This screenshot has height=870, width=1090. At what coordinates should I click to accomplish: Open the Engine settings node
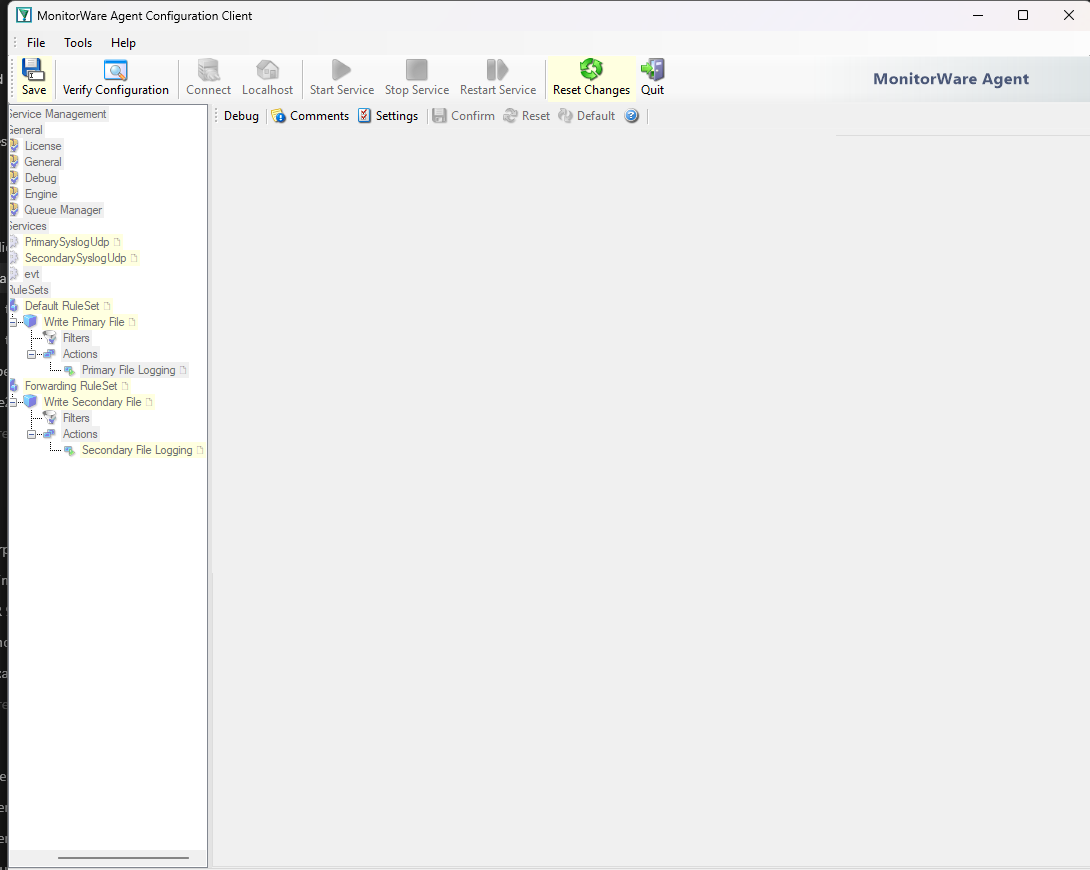click(41, 194)
